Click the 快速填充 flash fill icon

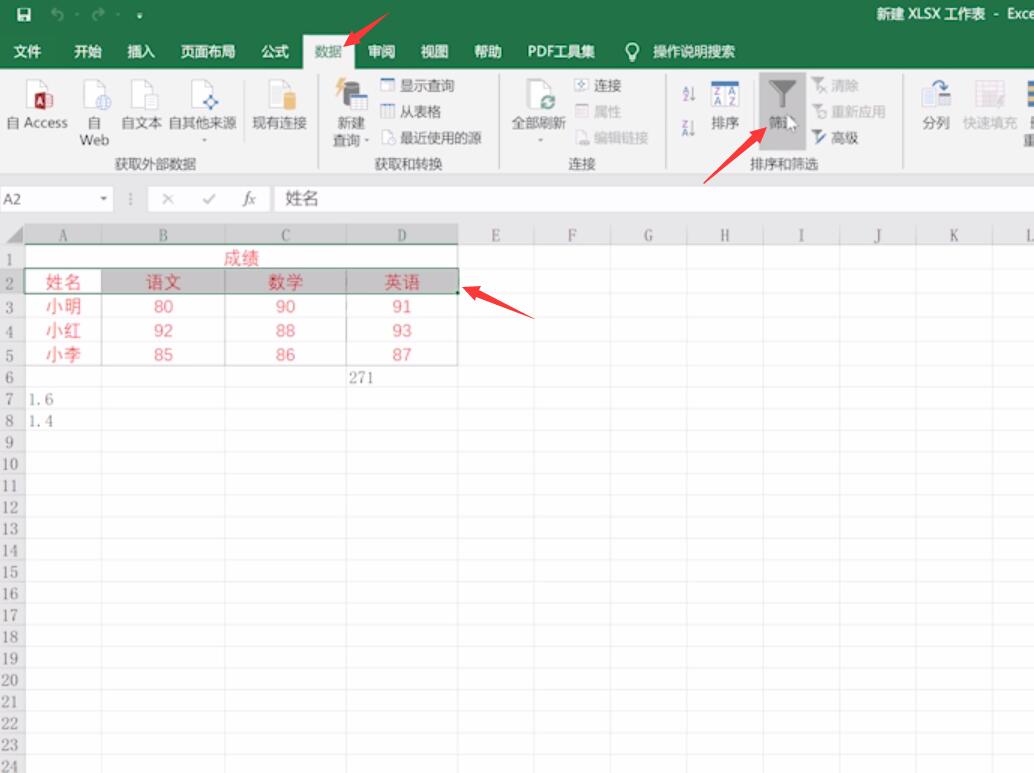(x=989, y=106)
